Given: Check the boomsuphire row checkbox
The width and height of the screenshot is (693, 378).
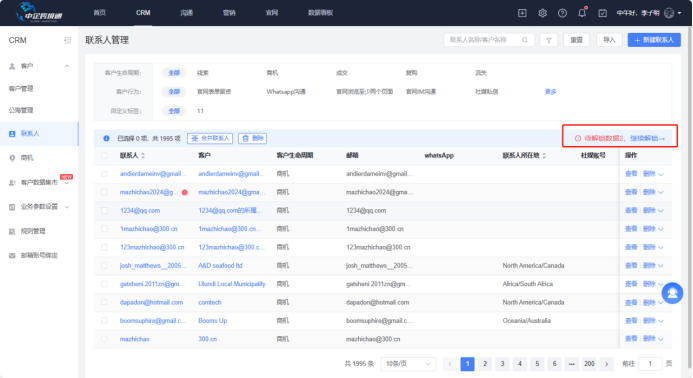Looking at the screenshot, I should [104, 321].
